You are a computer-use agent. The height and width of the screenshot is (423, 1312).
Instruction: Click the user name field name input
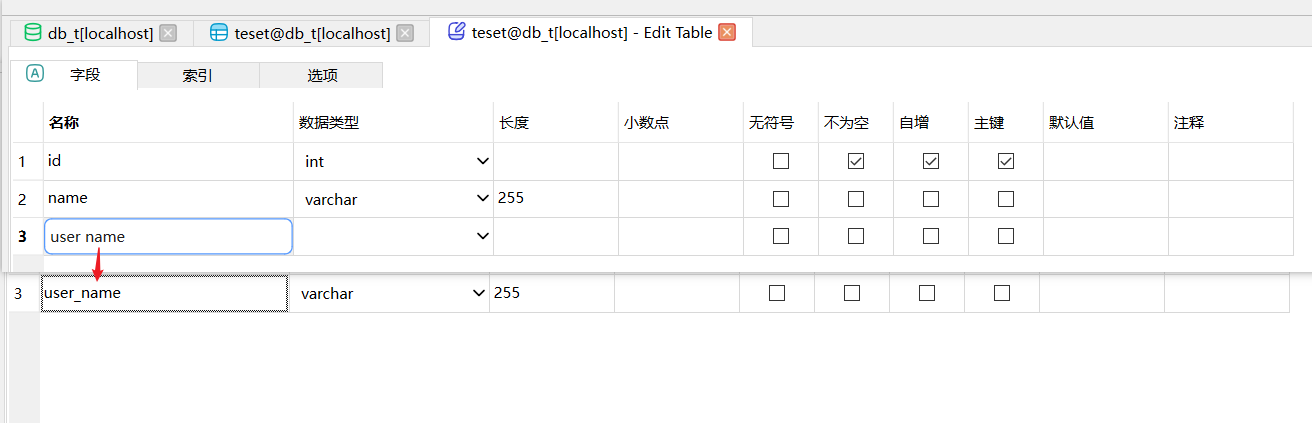click(168, 236)
